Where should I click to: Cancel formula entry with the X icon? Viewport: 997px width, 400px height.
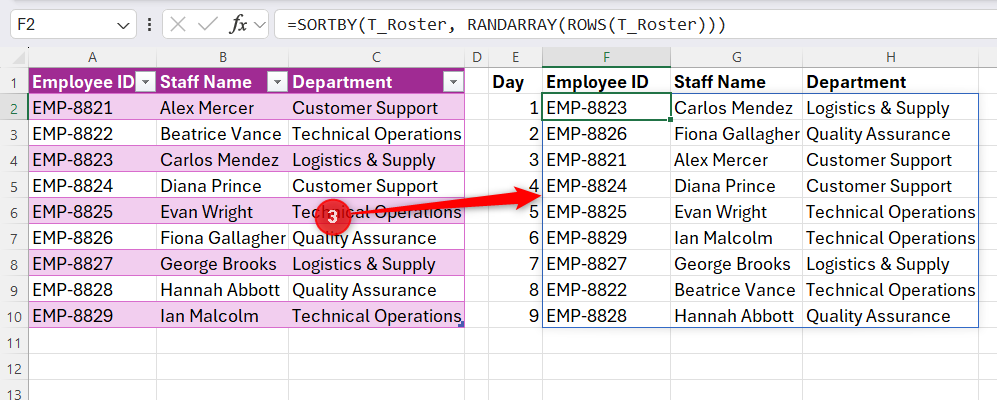pyautogui.click(x=179, y=25)
